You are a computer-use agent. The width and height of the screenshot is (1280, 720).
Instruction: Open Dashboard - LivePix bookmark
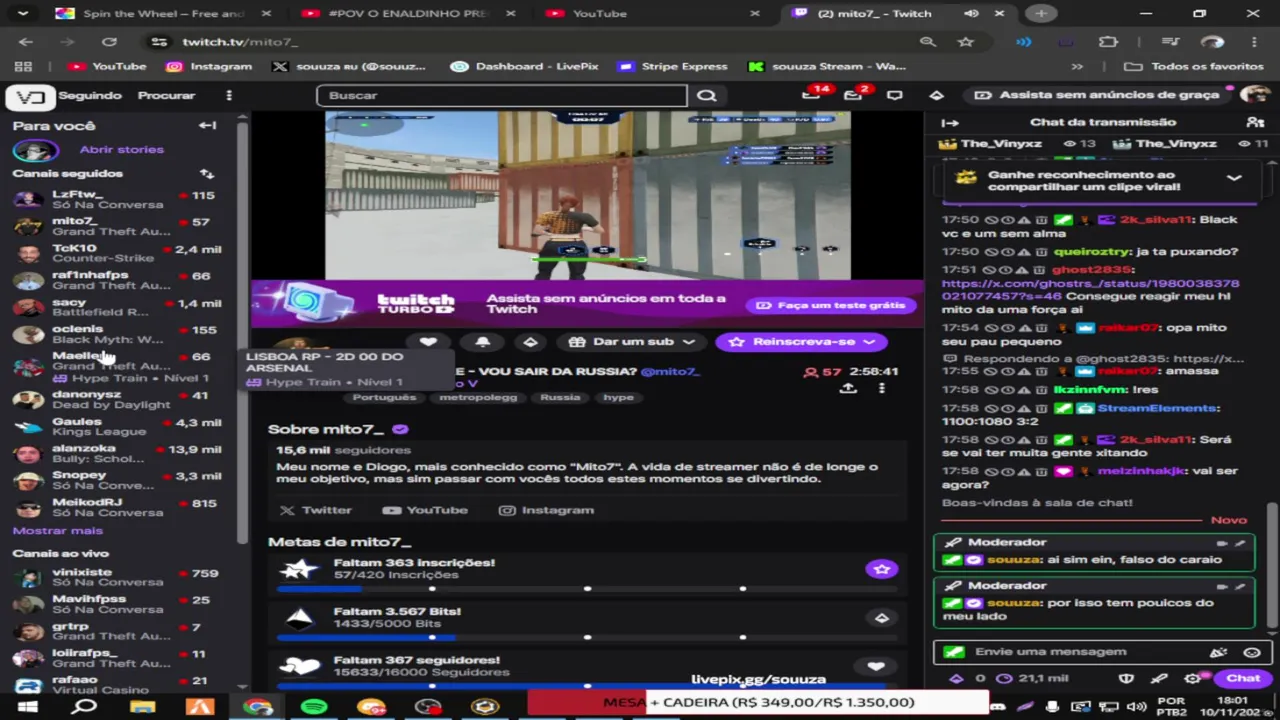click(x=524, y=67)
